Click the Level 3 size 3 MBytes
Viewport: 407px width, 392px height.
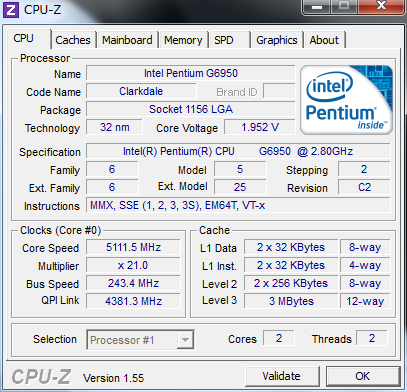coord(291,301)
